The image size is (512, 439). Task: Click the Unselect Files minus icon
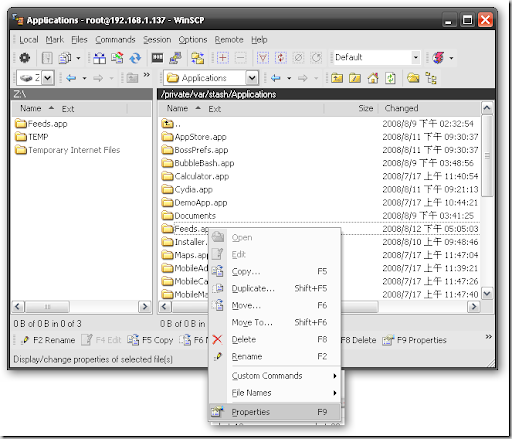241,58
